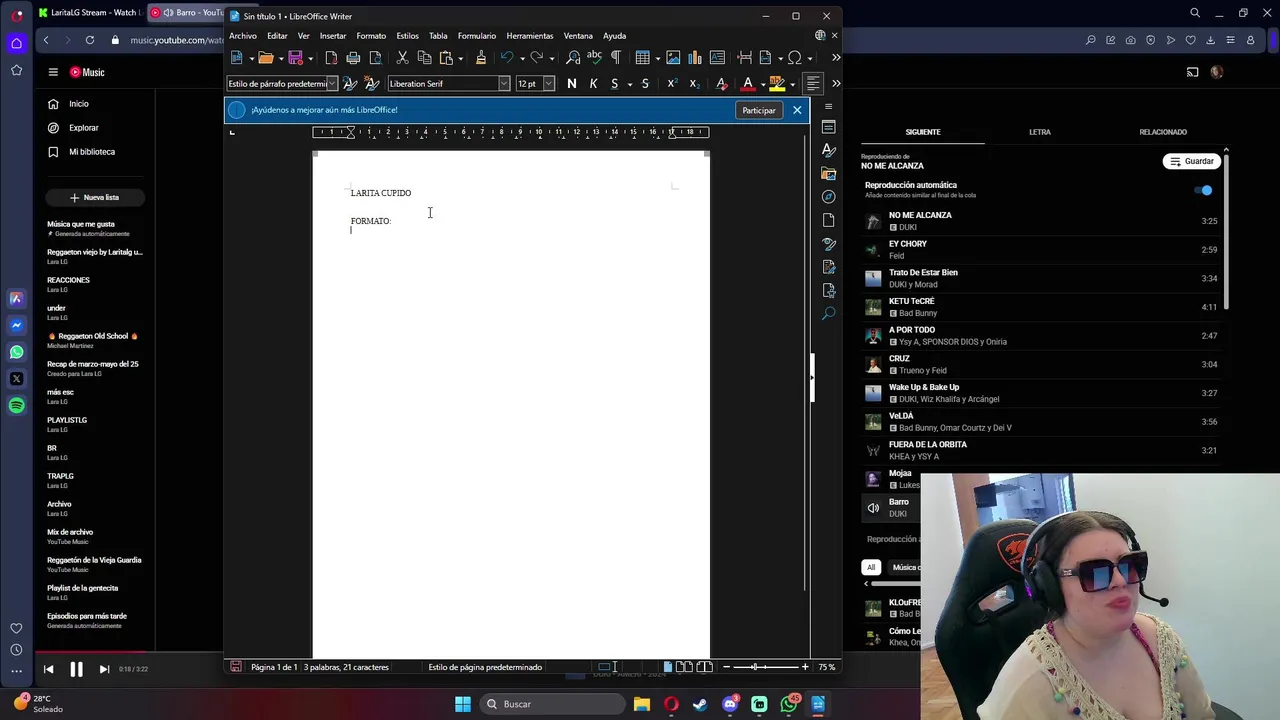Toggle italic (K) formatting
The width and height of the screenshot is (1280, 720).
(x=594, y=84)
